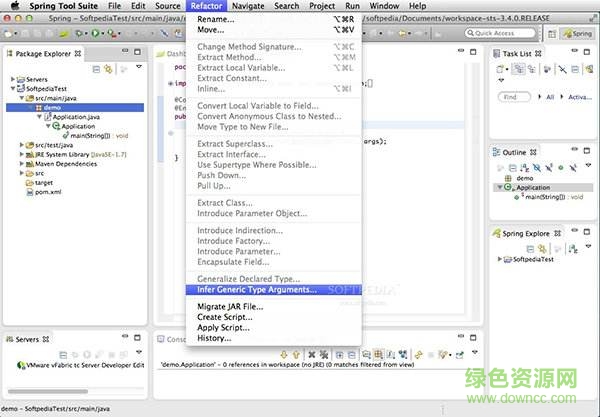Viewport: 600px width, 417px height.
Task: Toggle Hide Static members in Outline toolbar
Action: [x=549, y=168]
